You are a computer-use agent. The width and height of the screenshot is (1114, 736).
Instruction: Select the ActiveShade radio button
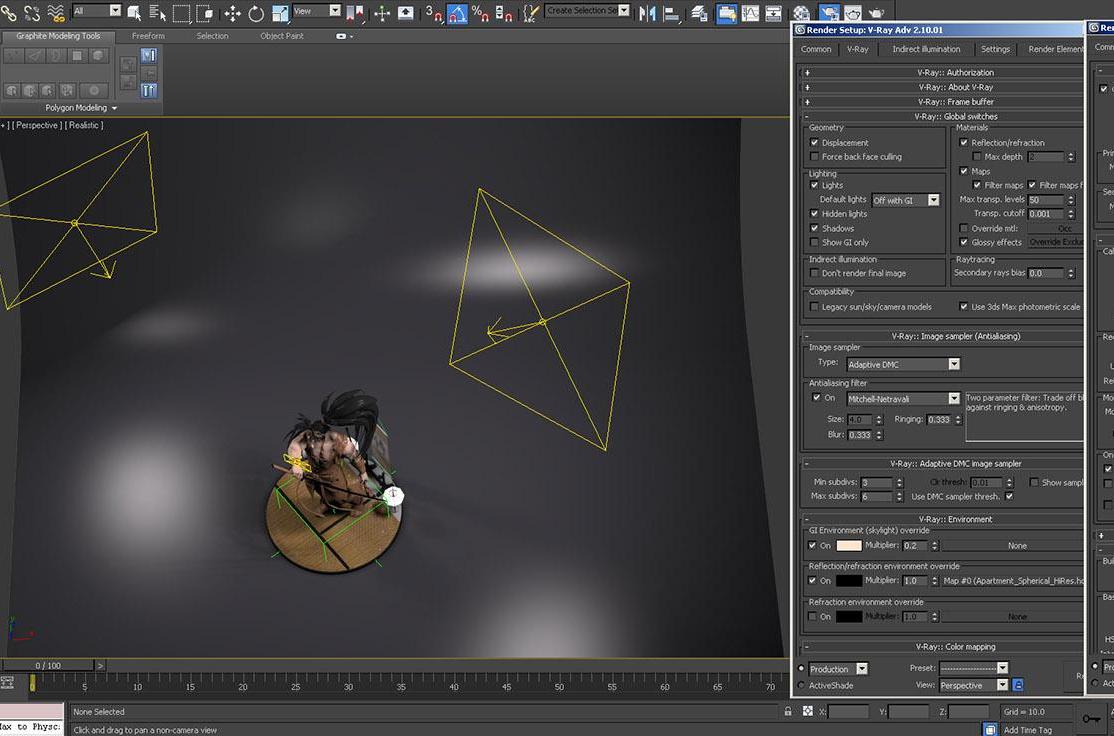pos(802,685)
